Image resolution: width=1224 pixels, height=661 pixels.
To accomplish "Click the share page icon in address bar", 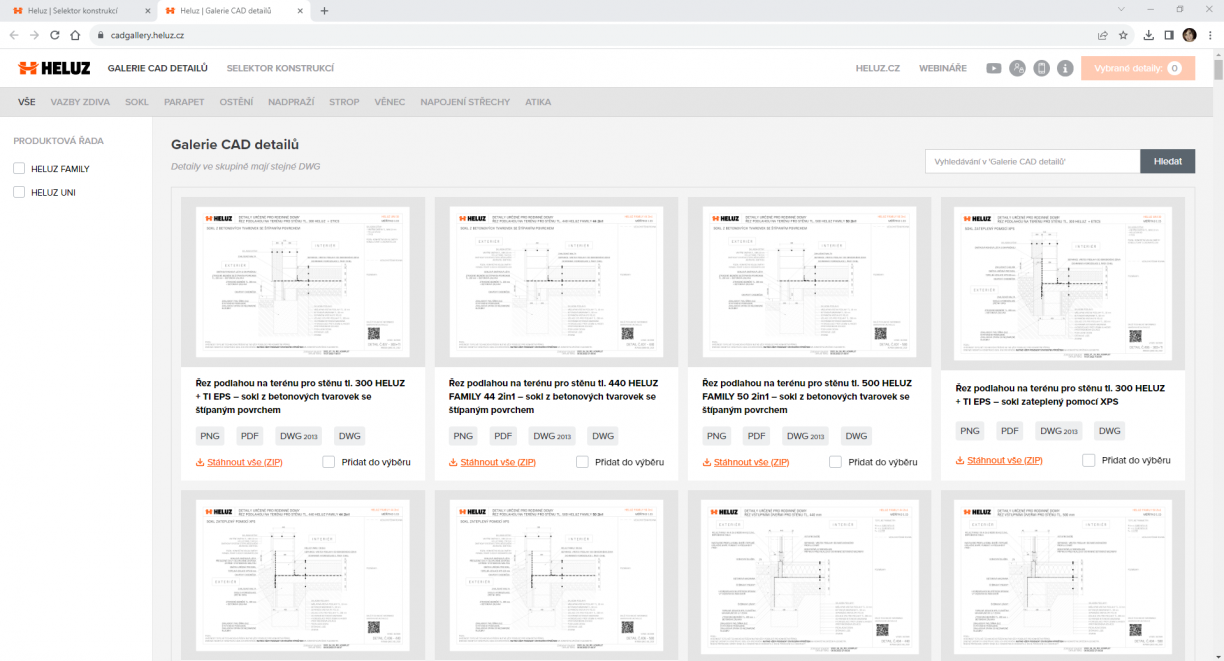I will 1102,35.
